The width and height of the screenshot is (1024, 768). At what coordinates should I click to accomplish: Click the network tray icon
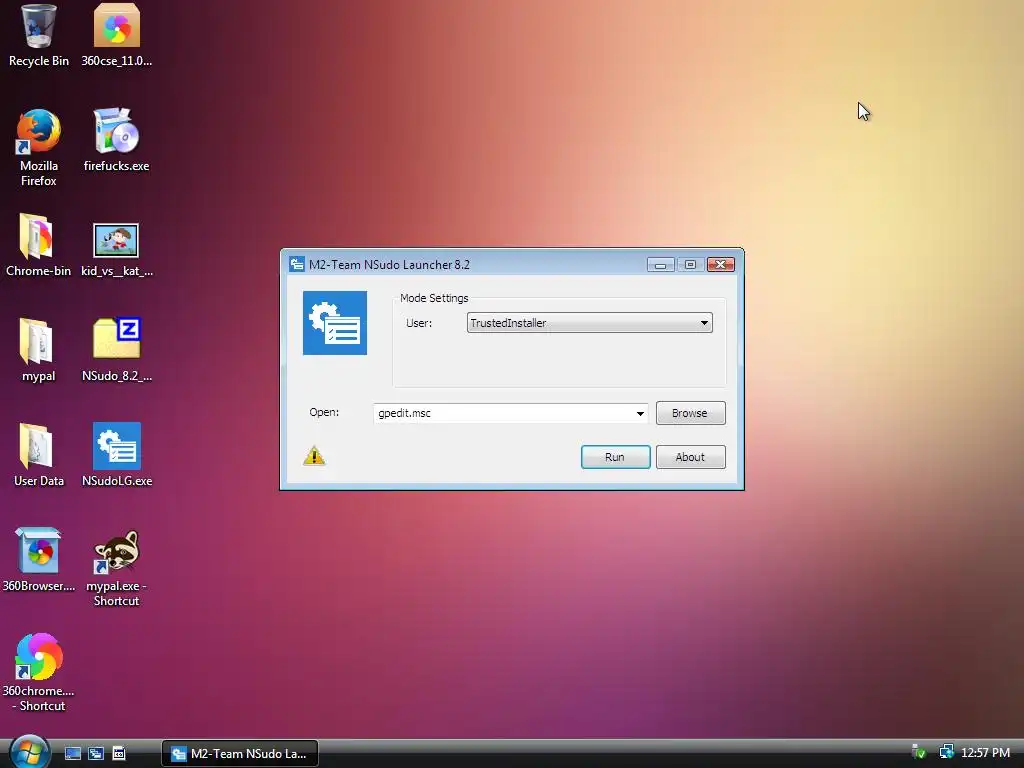946,752
